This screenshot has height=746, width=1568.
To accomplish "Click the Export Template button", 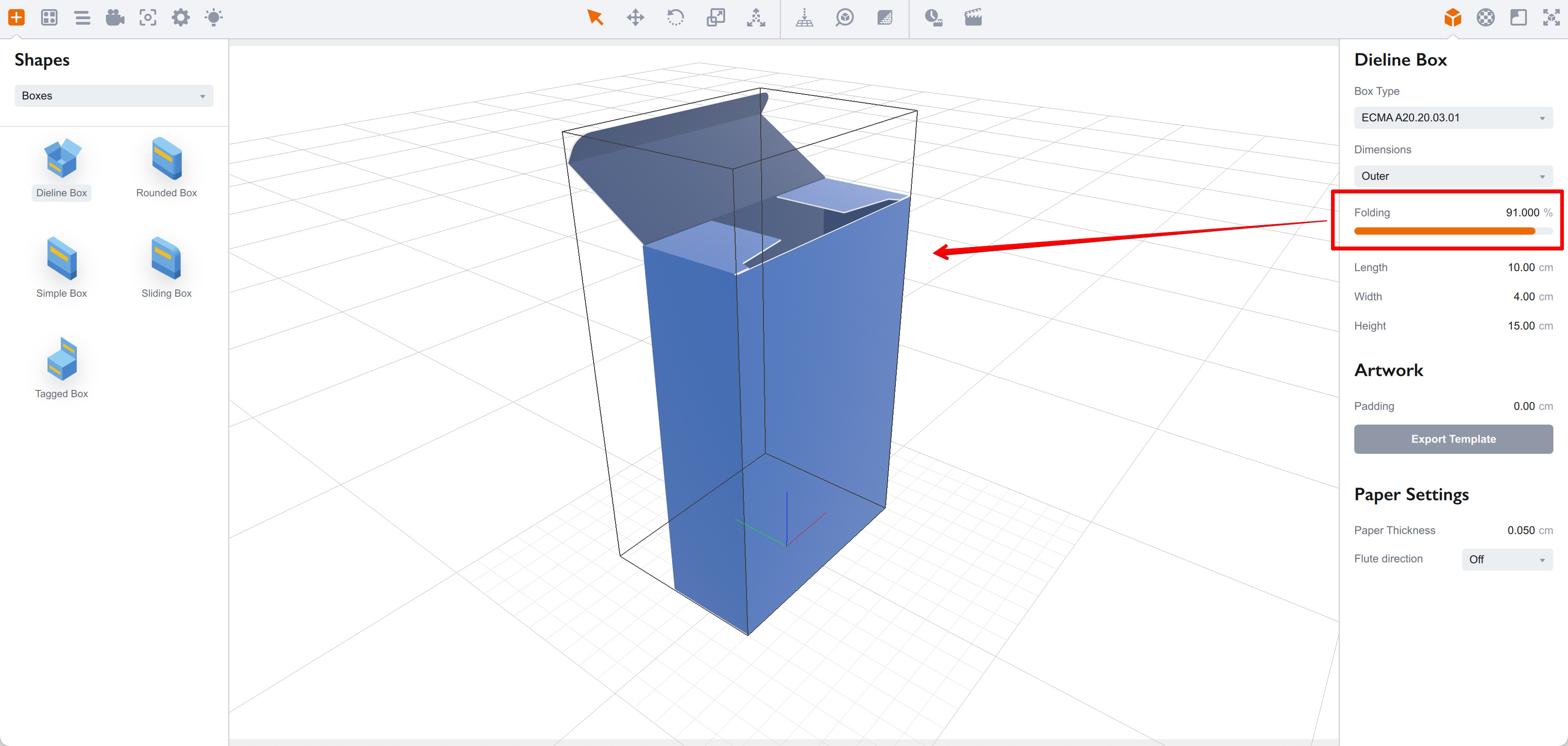I will tap(1452, 439).
